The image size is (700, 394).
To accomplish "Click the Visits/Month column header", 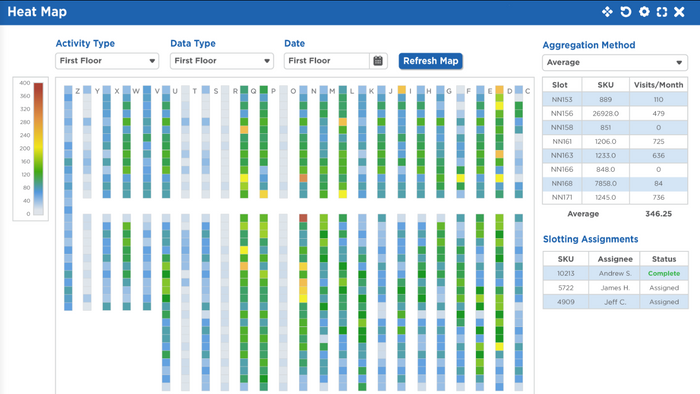I will [x=658, y=85].
